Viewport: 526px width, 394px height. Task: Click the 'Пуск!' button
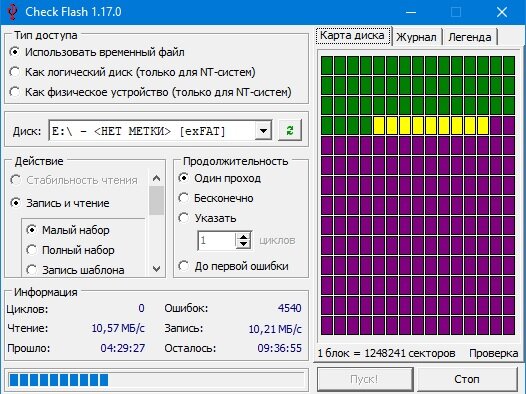(x=364, y=379)
